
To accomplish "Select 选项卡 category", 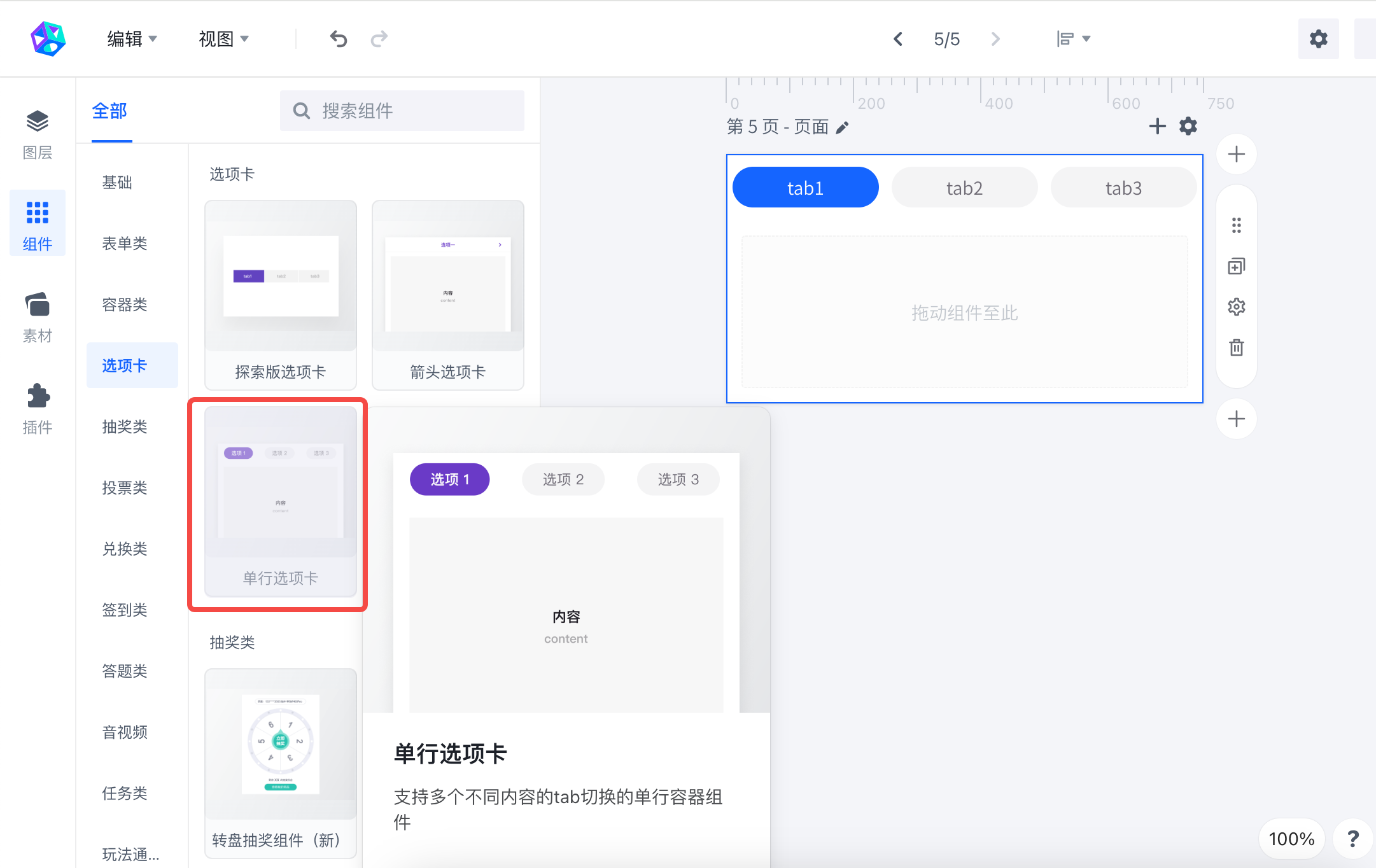I will 132,365.
